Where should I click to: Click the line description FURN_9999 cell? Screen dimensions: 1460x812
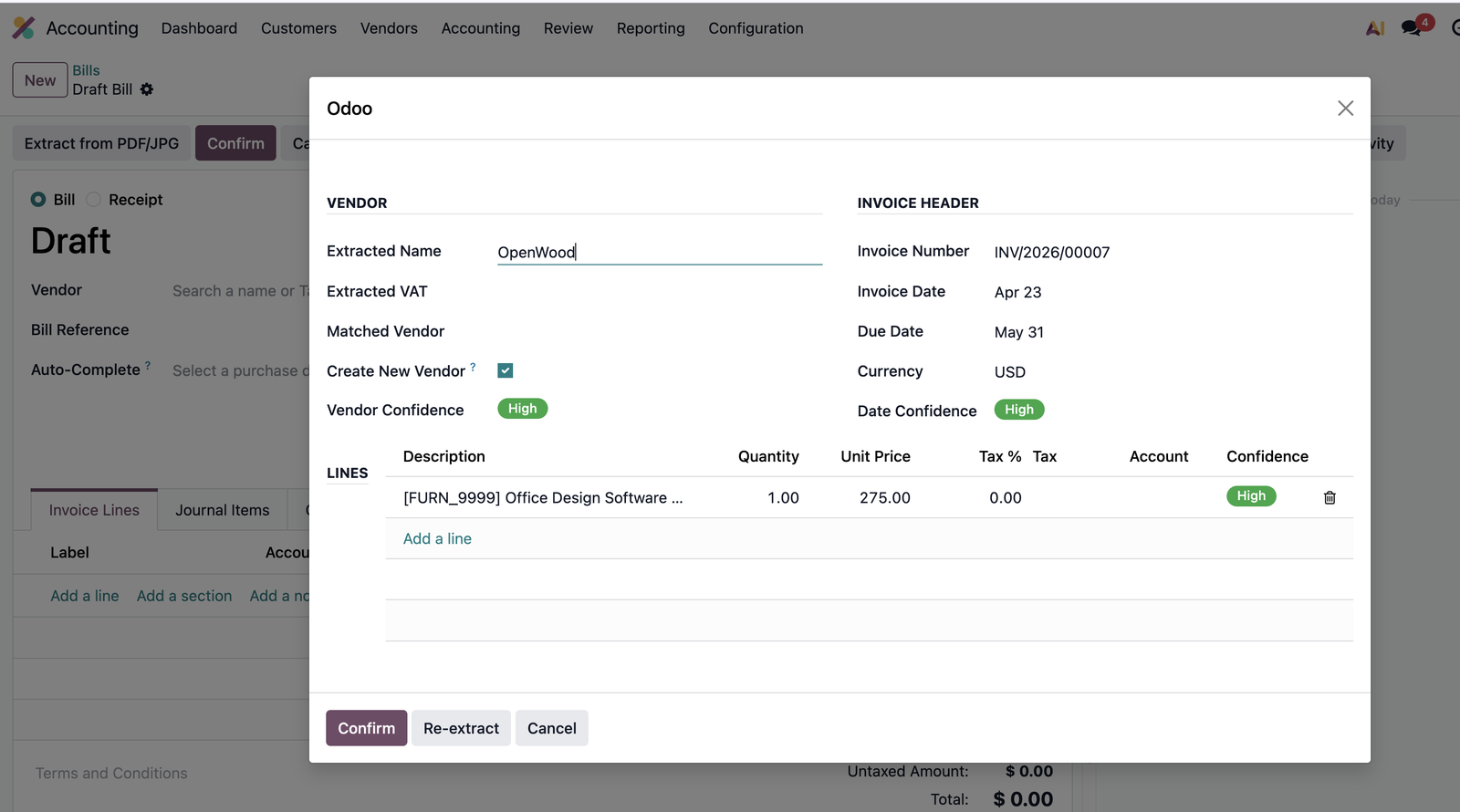click(x=543, y=498)
